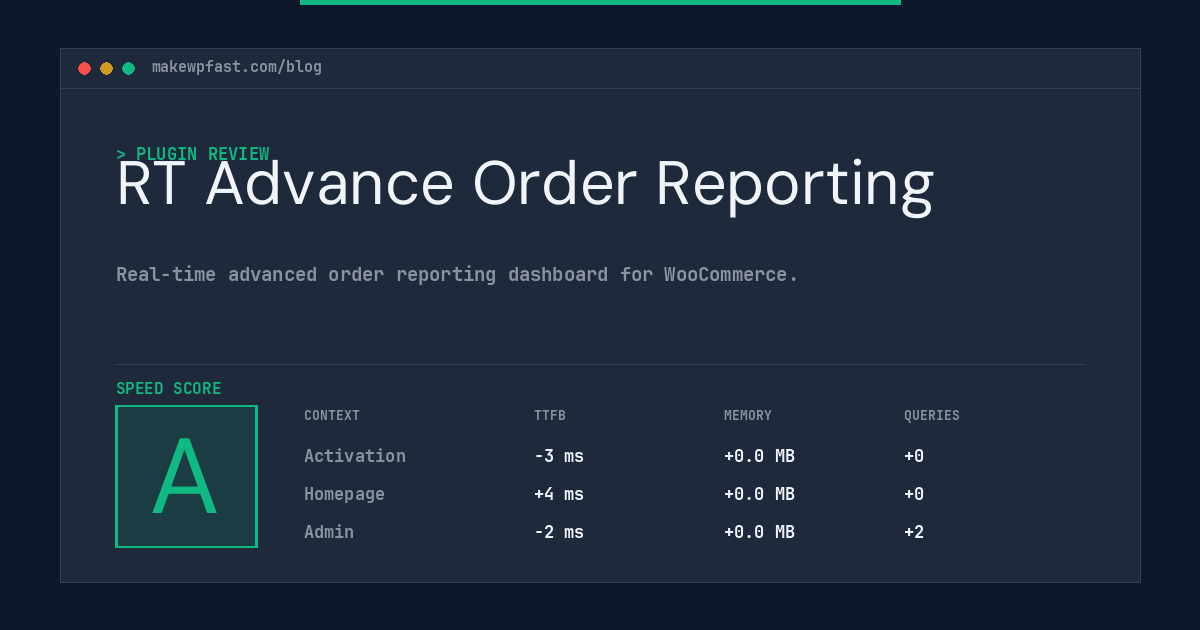The image size is (1200, 630).
Task: Click the Activation memory value +0.0 MB
Action: pos(759,456)
